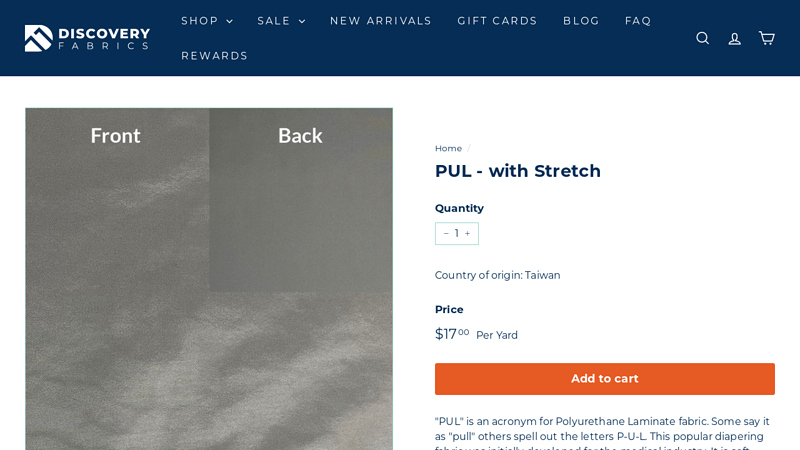Click the $17.00 price text
Viewport: 800px width, 450px height.
click(x=451, y=334)
